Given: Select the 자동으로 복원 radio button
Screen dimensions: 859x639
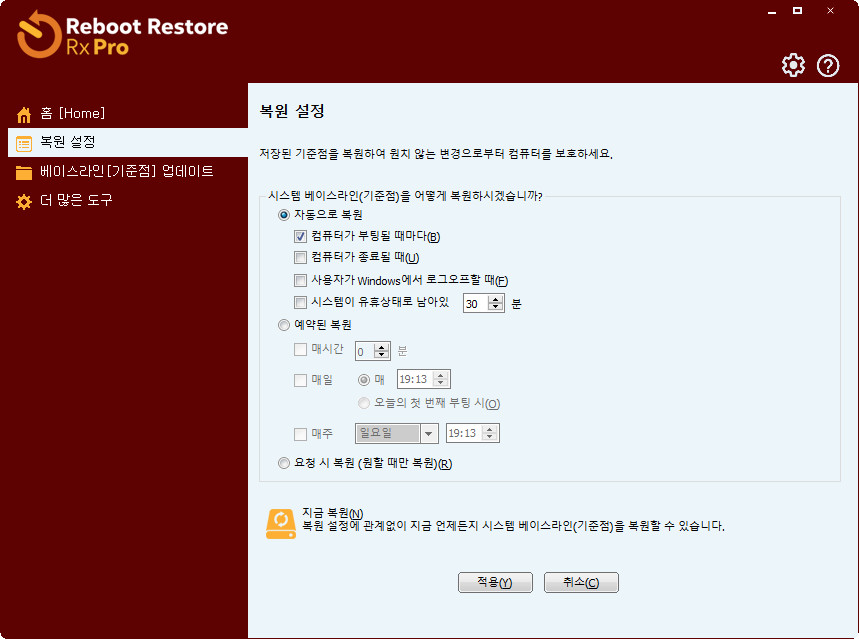Looking at the screenshot, I should point(284,215).
